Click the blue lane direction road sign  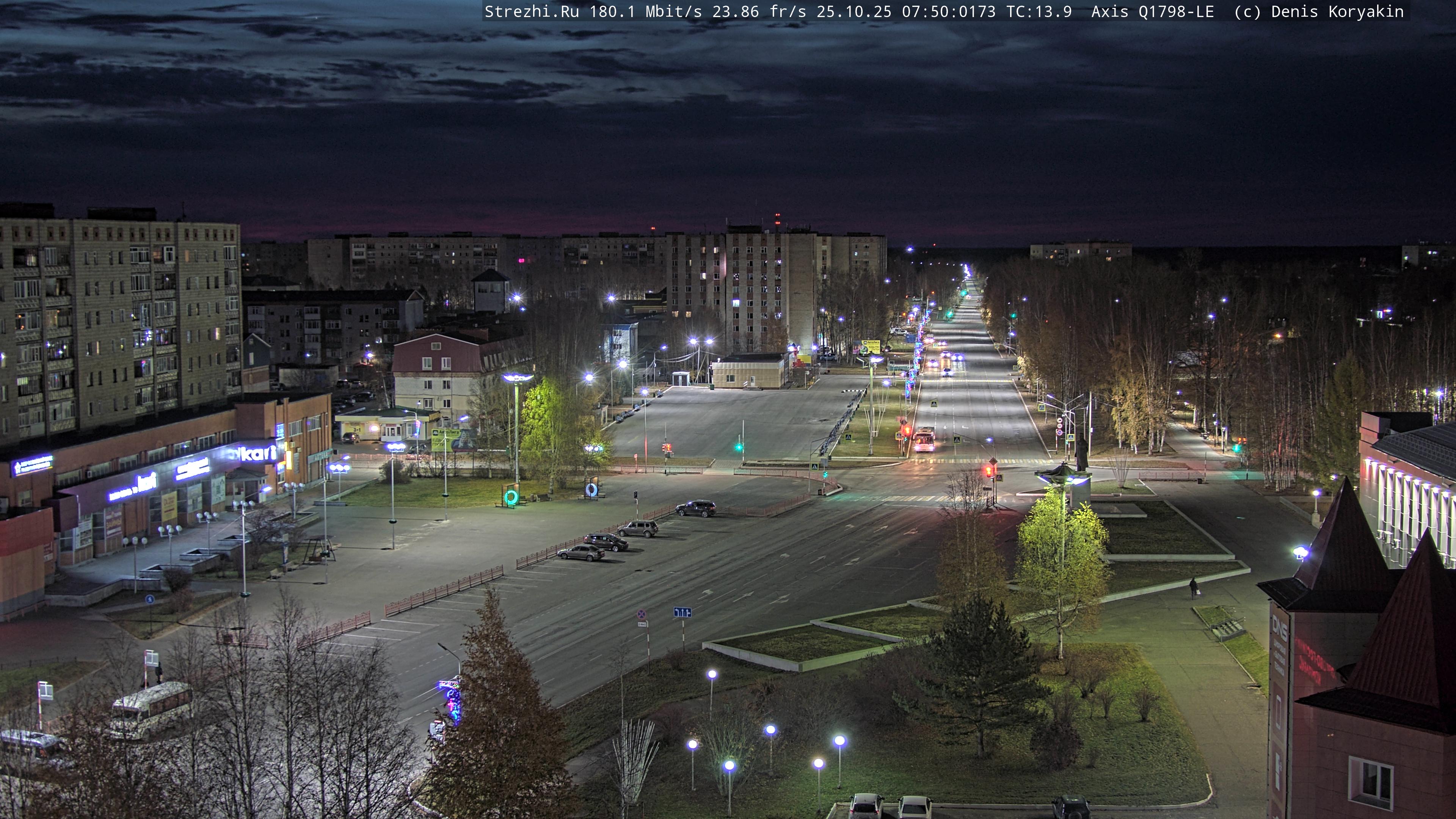click(682, 612)
